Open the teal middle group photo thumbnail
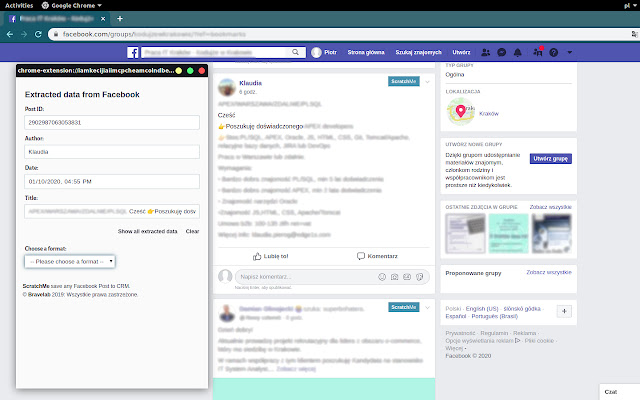Image resolution: width=640 pixels, height=400 pixels. click(508, 234)
